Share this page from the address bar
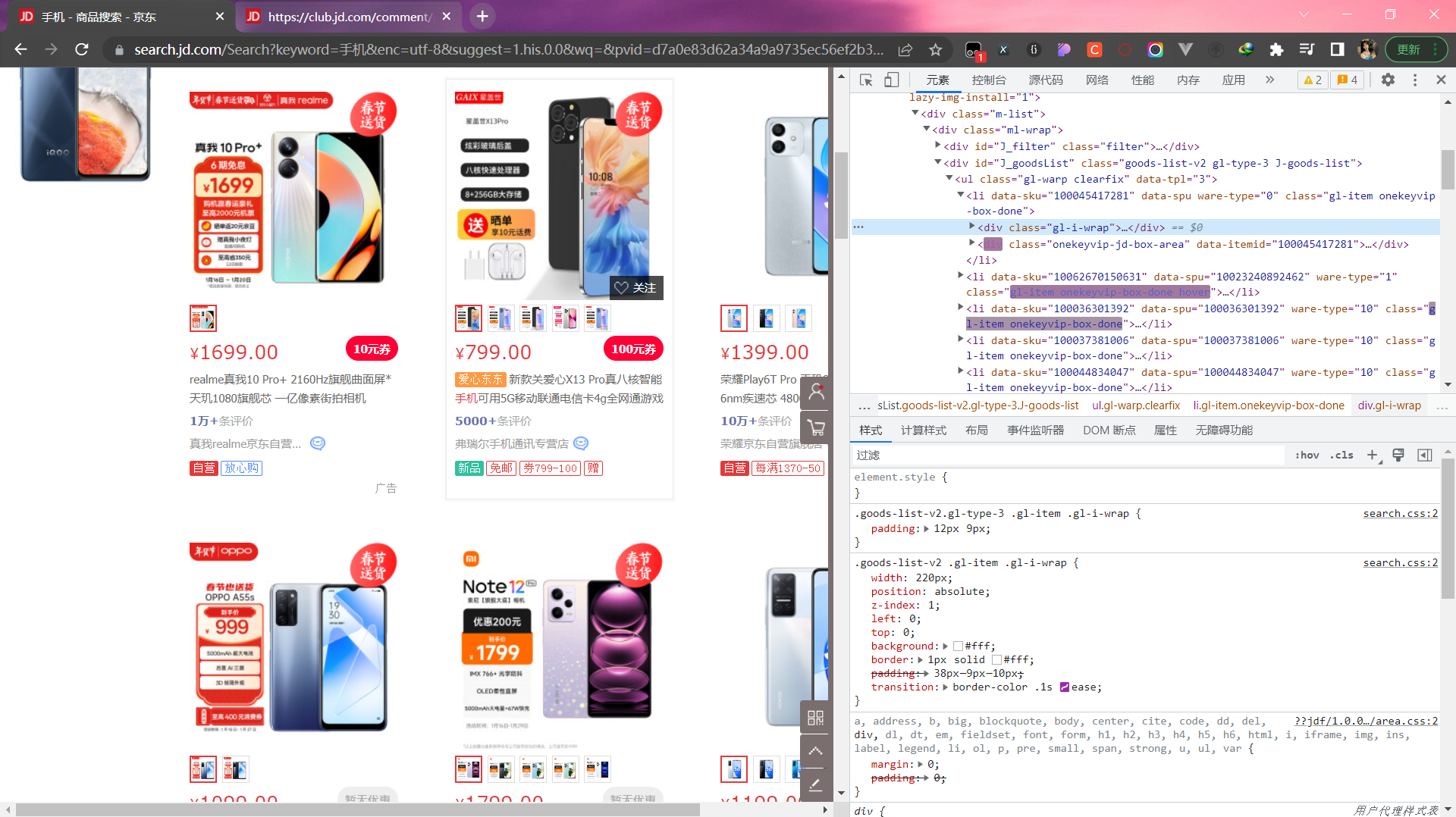 [x=905, y=49]
